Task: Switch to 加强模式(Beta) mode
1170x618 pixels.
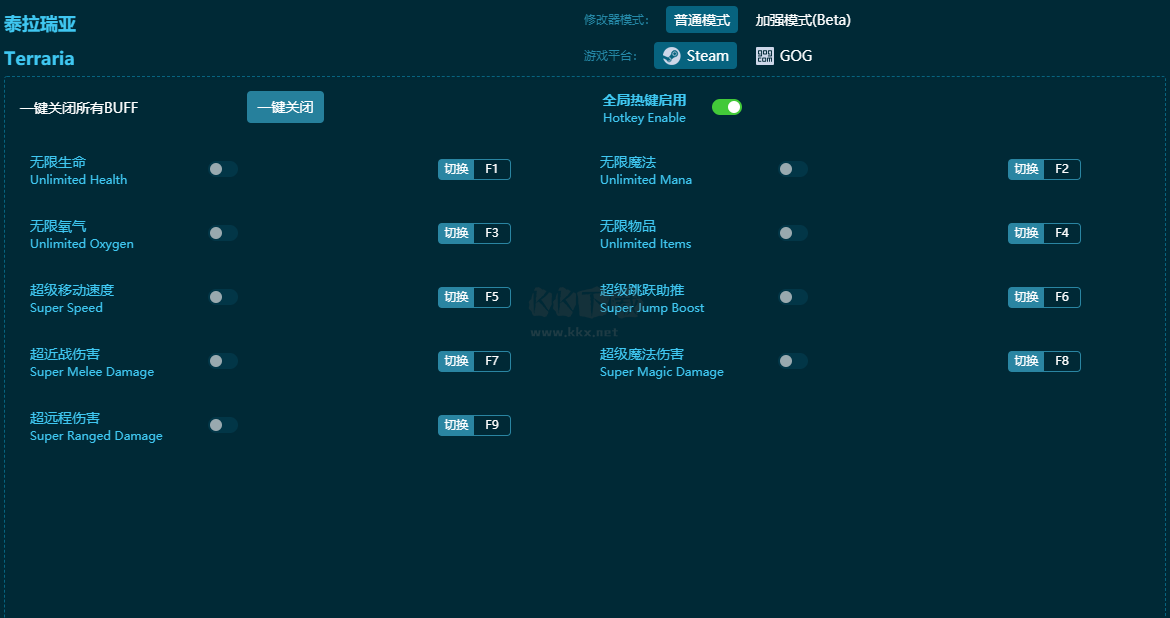Action: click(x=803, y=20)
